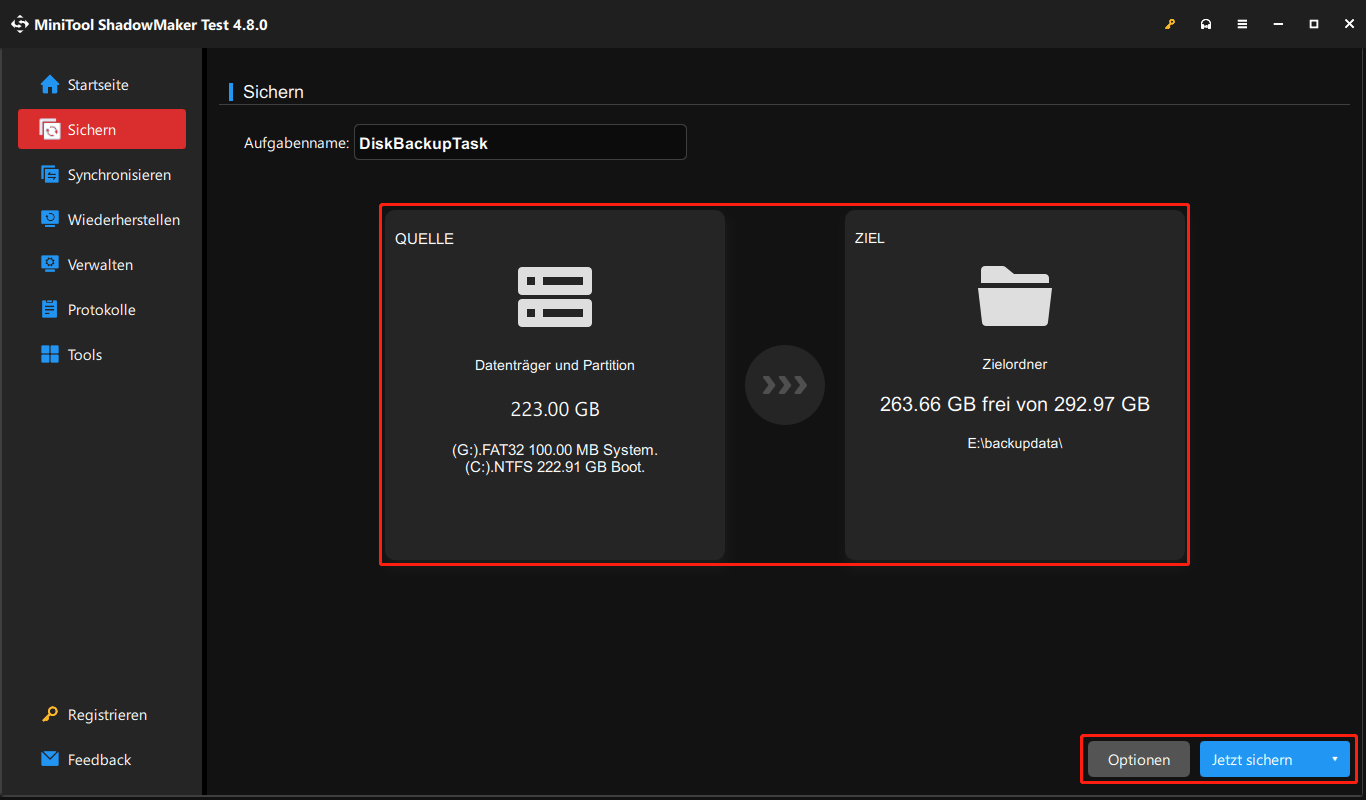Open the Registrieren link

point(106,714)
